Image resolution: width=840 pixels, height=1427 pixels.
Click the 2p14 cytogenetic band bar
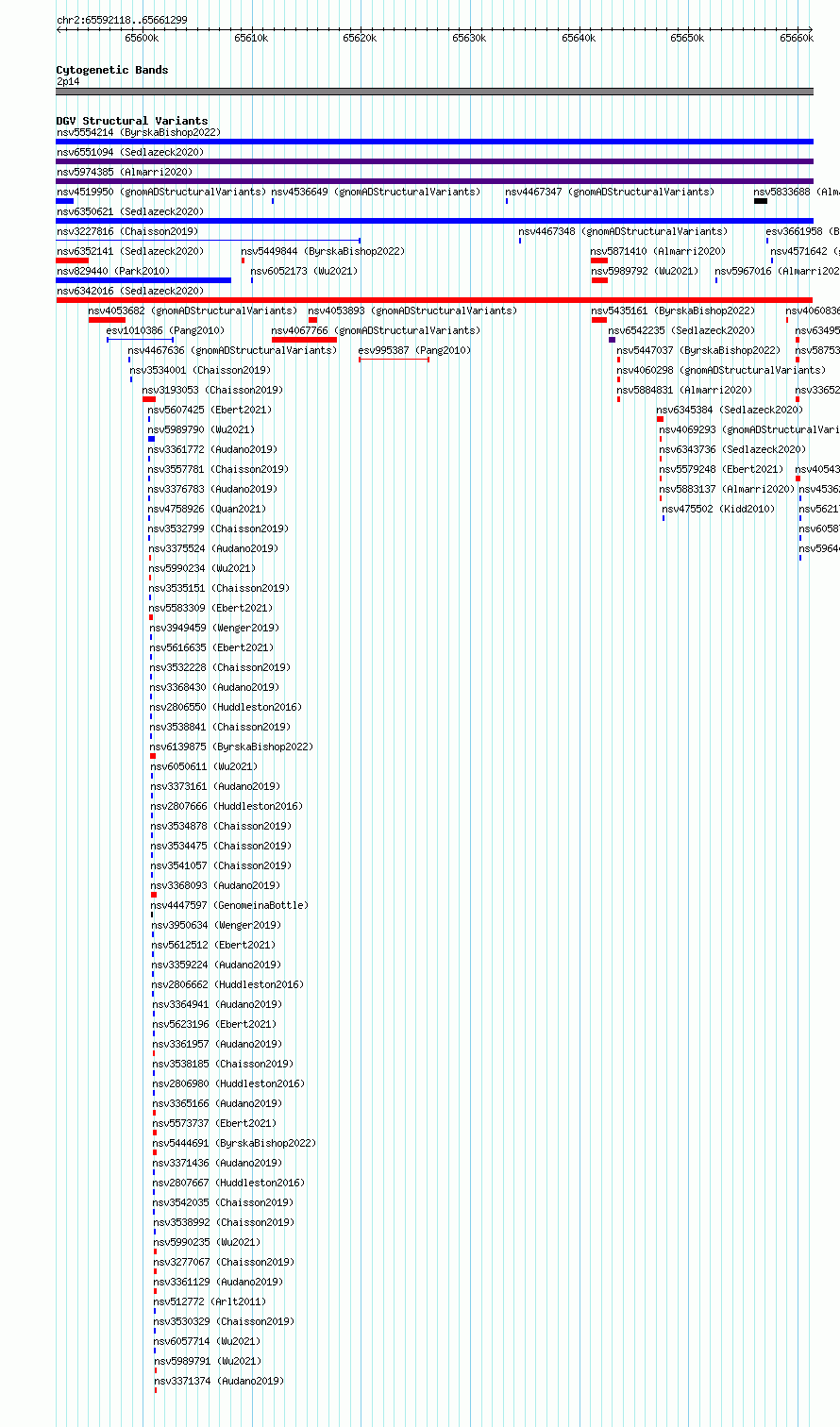tap(434, 92)
